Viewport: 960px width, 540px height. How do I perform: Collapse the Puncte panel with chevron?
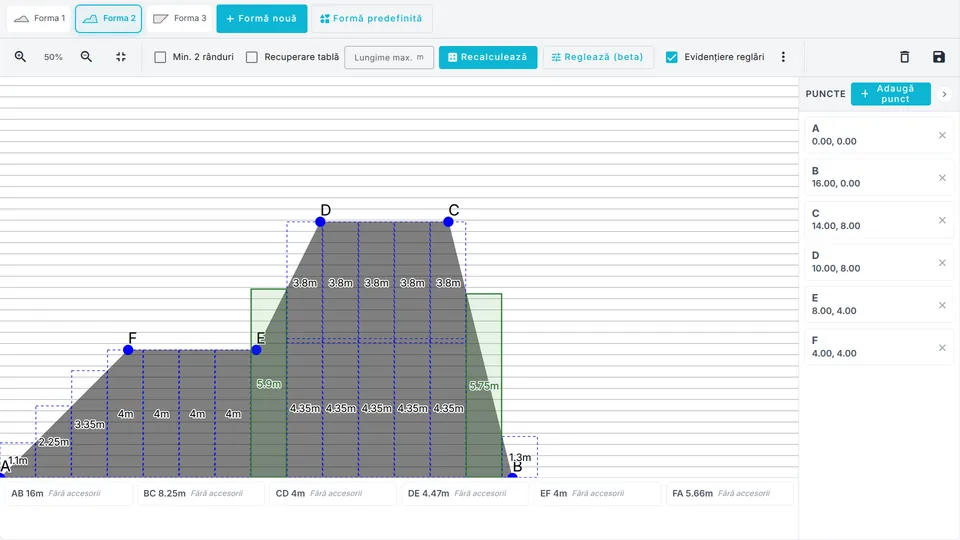[944, 94]
